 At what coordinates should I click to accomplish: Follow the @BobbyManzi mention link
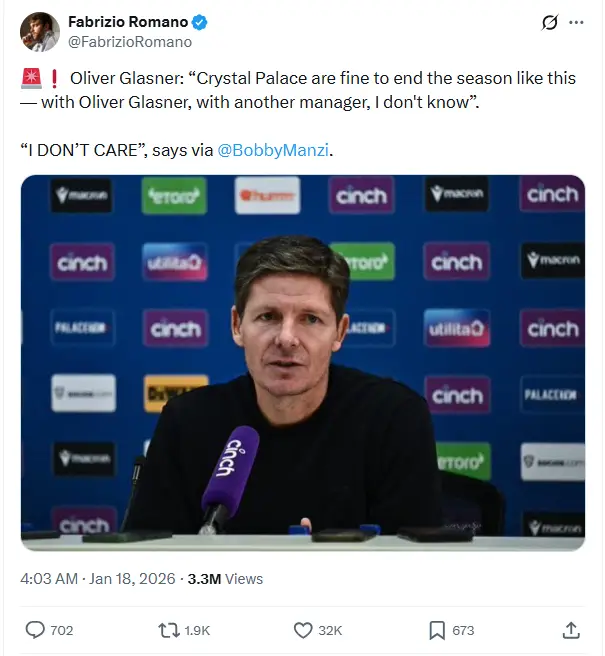(272, 150)
